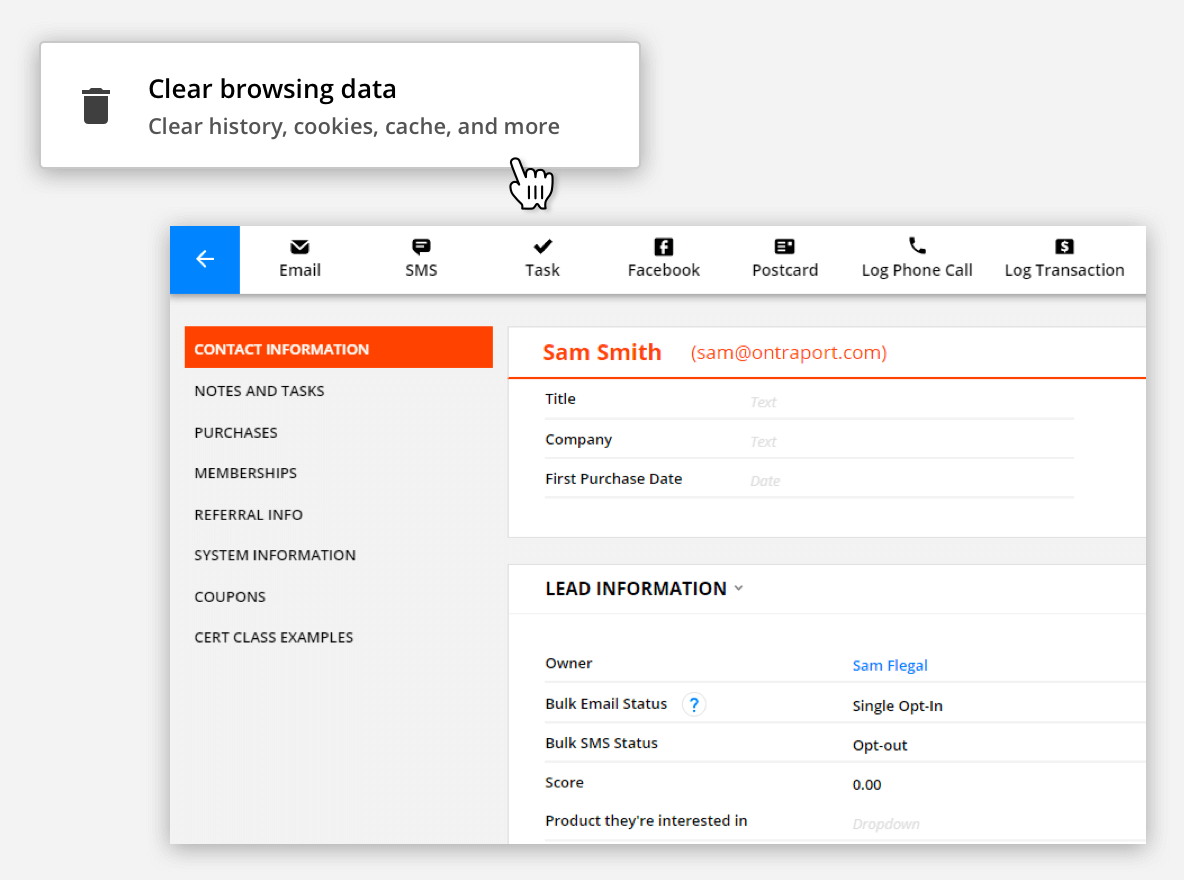Click the trash icon for clearing browsing data
This screenshot has width=1184, height=880.
[x=95, y=104]
